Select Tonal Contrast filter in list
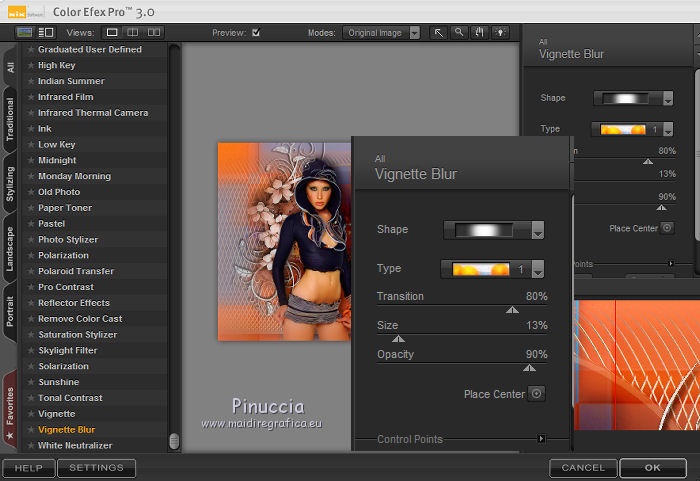The height and width of the screenshot is (481, 700). click(x=72, y=398)
